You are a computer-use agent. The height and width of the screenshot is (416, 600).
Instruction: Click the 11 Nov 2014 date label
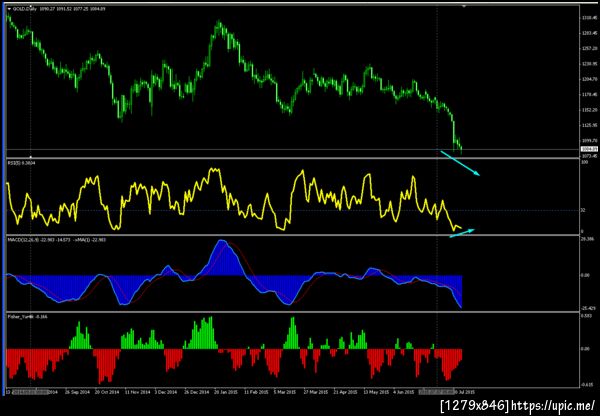[138, 392]
